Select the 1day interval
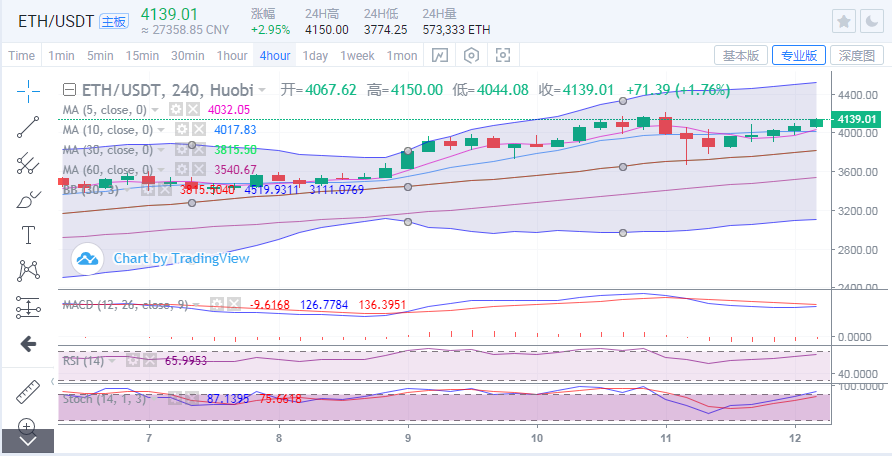This screenshot has width=892, height=456. [x=315, y=55]
